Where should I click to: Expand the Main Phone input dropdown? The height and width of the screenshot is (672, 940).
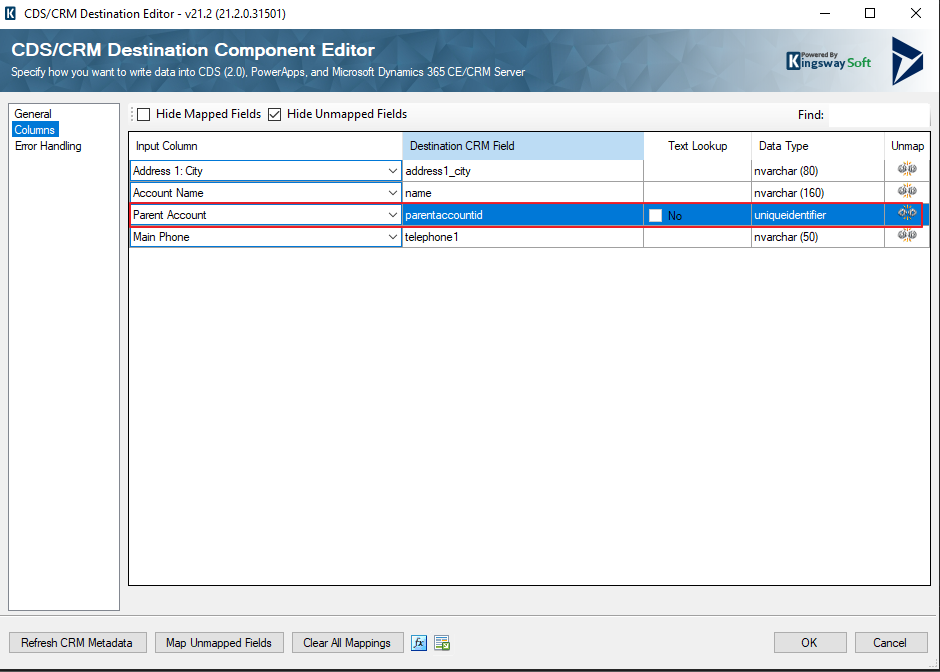click(392, 237)
